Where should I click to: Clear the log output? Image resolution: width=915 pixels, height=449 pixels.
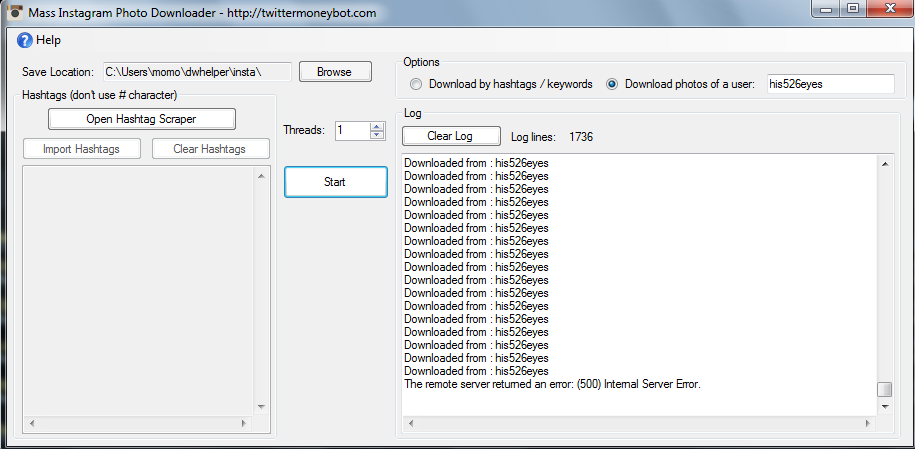[450, 136]
